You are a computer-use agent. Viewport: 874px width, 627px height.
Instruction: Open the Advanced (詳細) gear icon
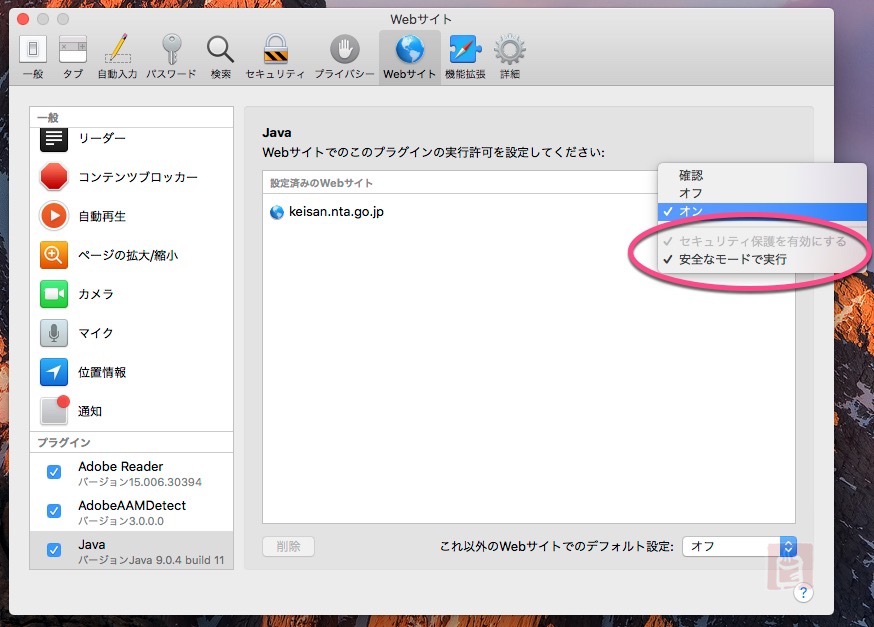coord(510,56)
